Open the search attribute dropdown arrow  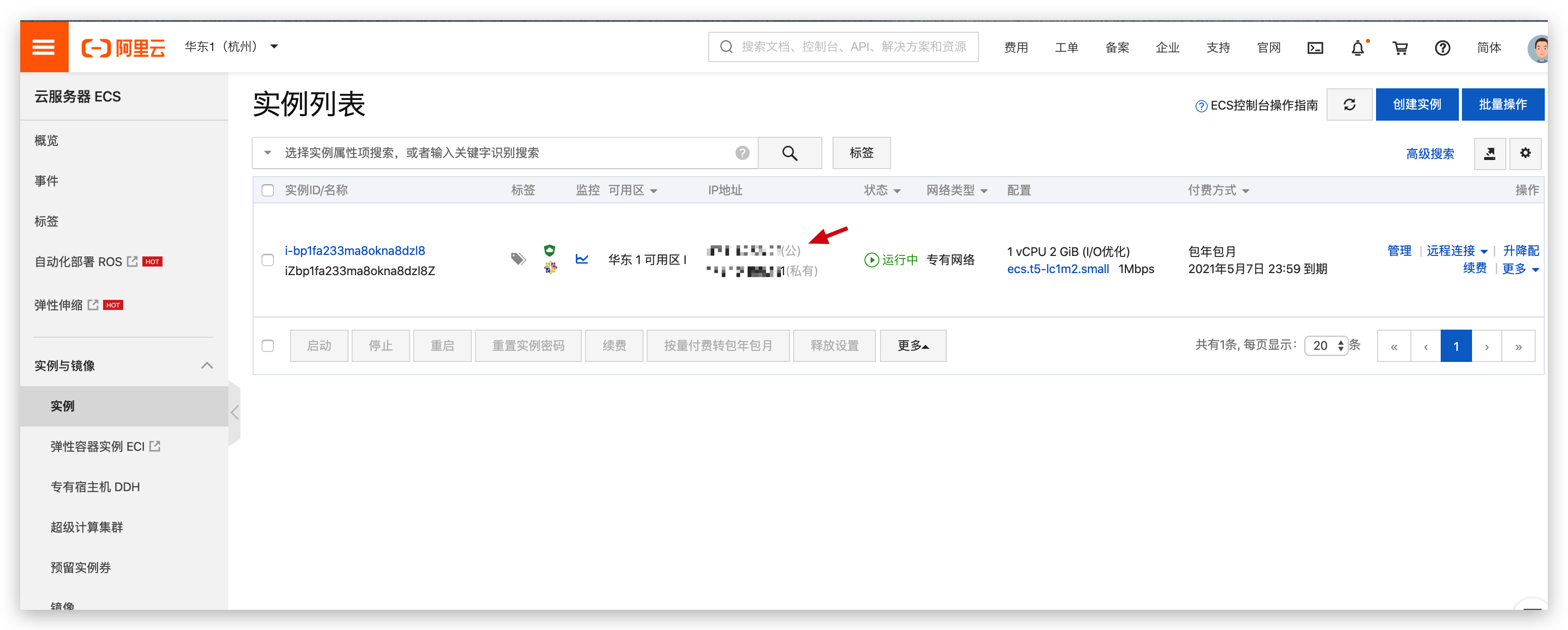point(267,153)
